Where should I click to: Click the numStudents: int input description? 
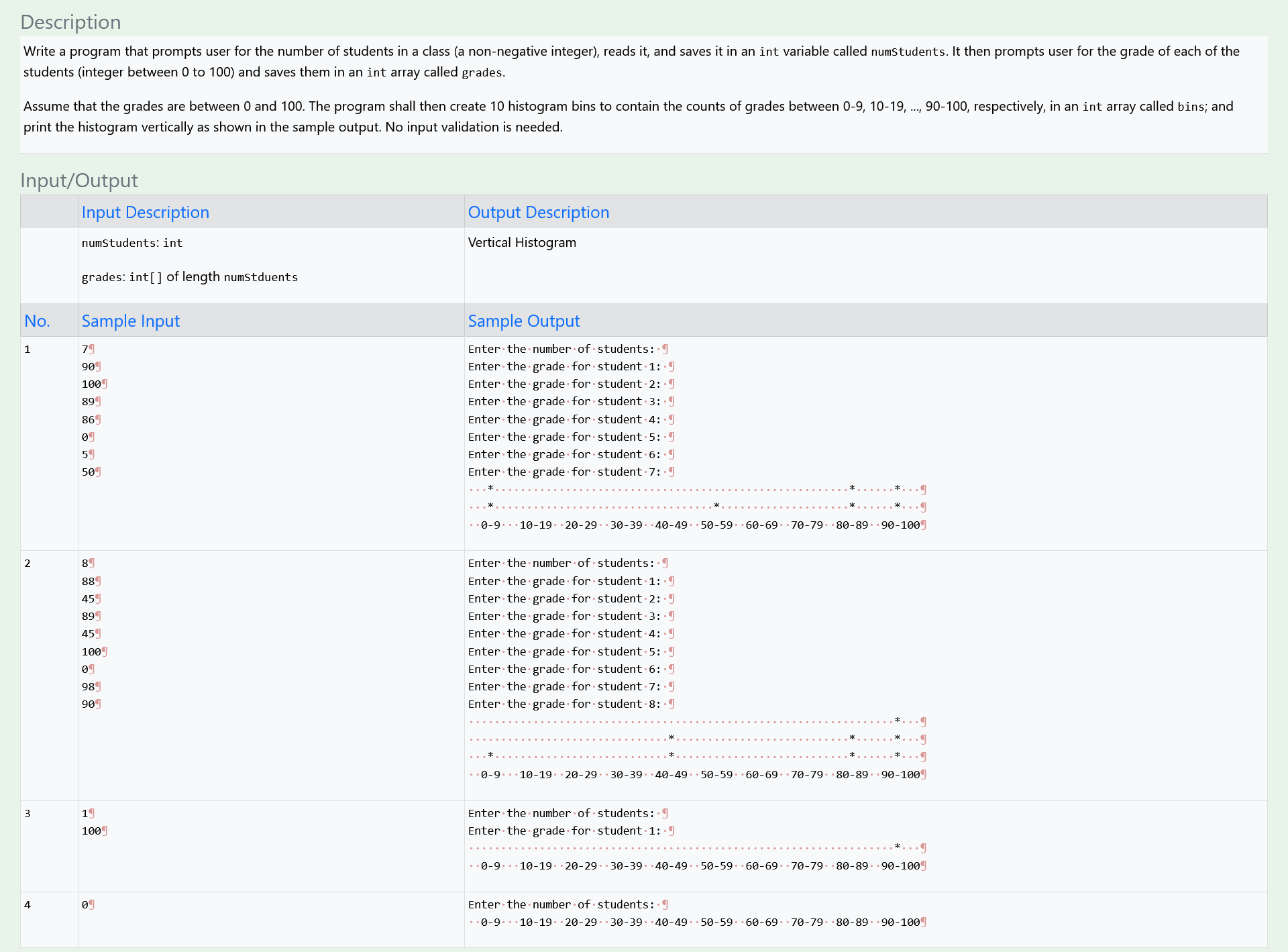[131, 243]
